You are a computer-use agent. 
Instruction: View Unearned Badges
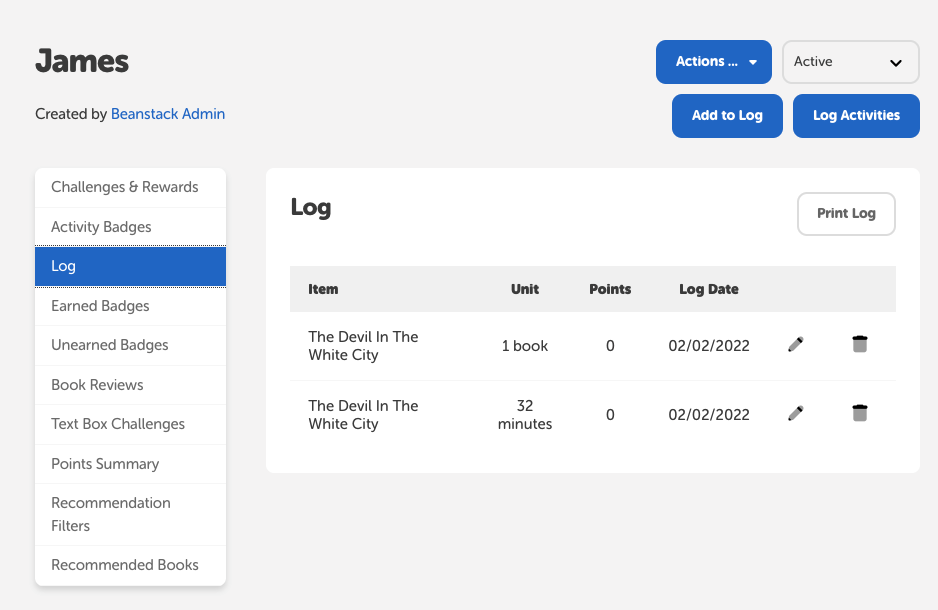tap(130, 345)
